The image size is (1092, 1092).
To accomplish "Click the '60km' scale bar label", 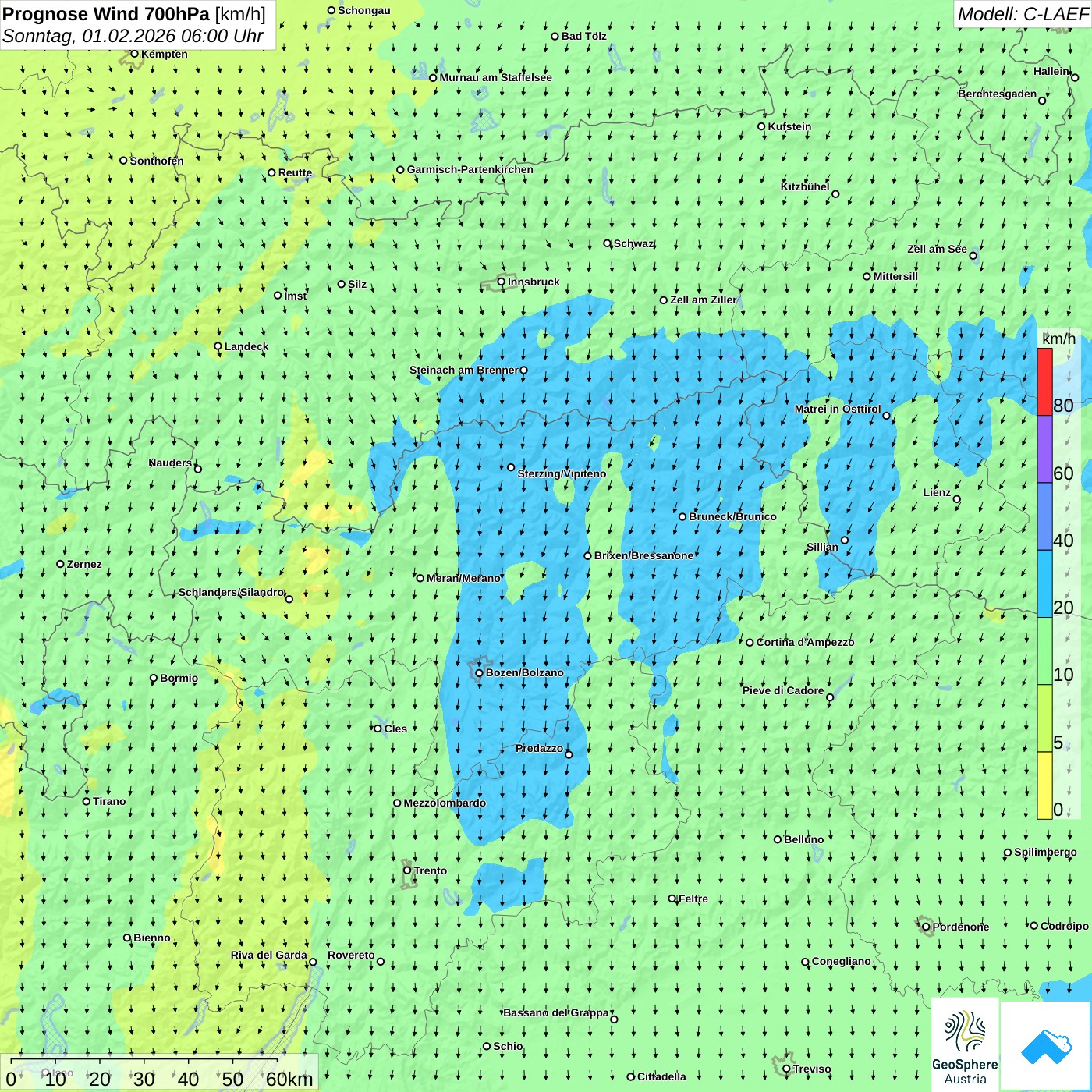I will [289, 1079].
